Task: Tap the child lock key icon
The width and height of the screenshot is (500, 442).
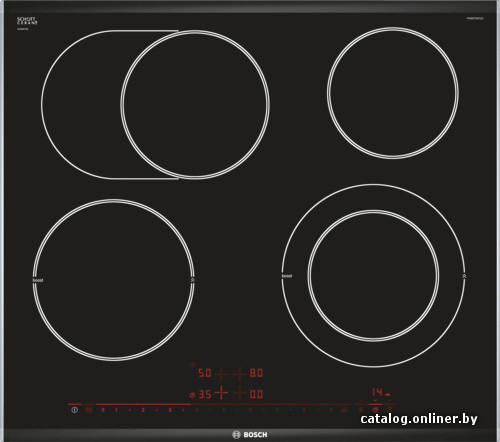Action: tap(89, 410)
